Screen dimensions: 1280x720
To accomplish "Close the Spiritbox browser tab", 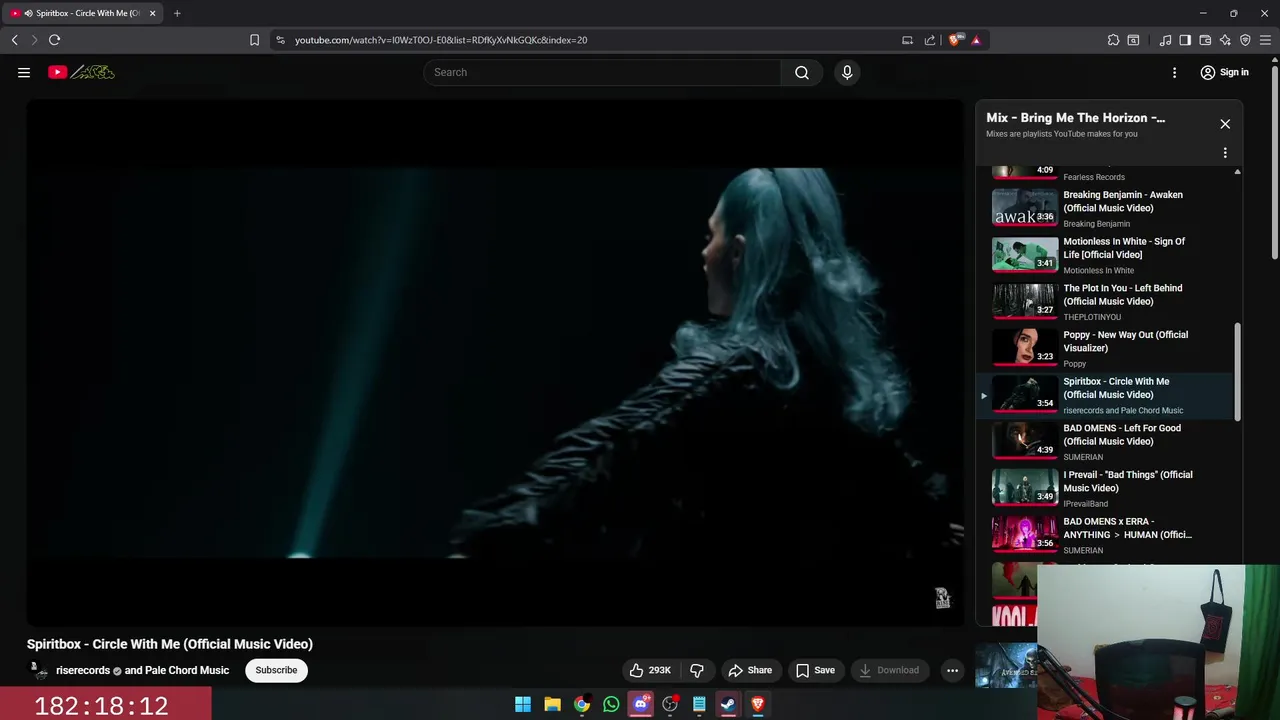I will click(x=152, y=13).
